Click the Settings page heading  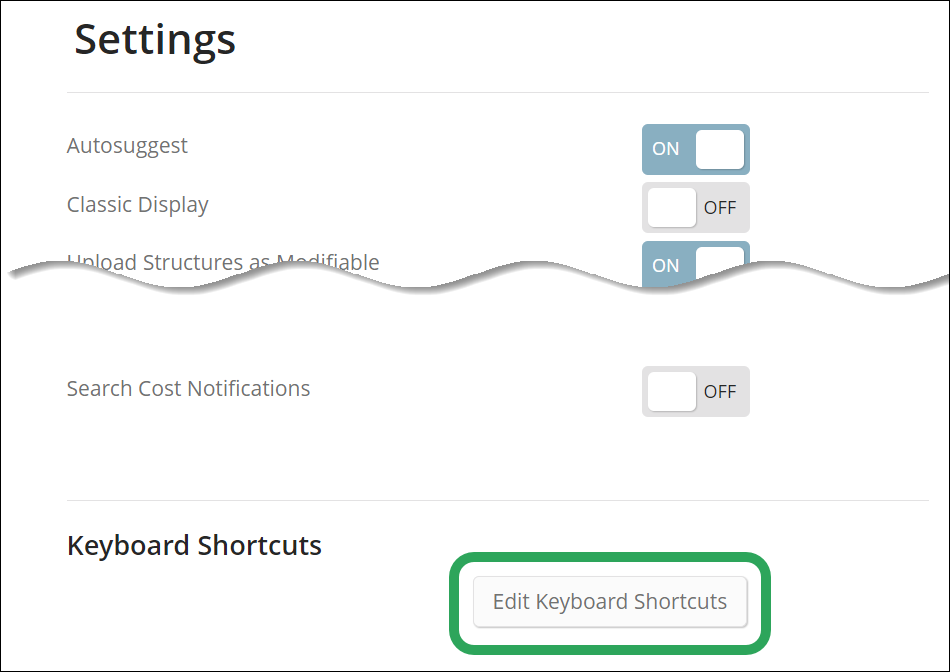click(x=155, y=40)
